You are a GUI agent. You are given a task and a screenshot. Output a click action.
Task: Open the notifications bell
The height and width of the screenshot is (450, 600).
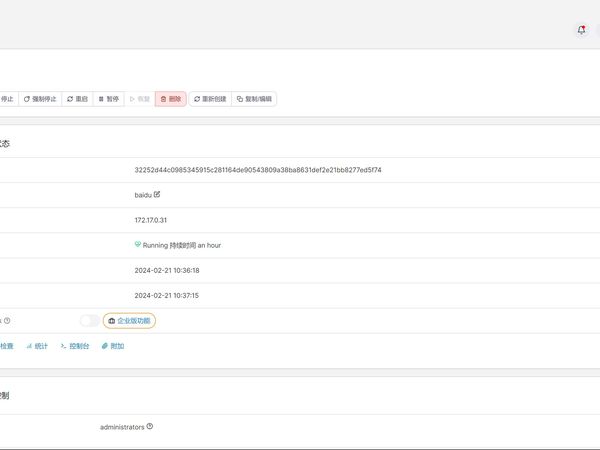[582, 30]
